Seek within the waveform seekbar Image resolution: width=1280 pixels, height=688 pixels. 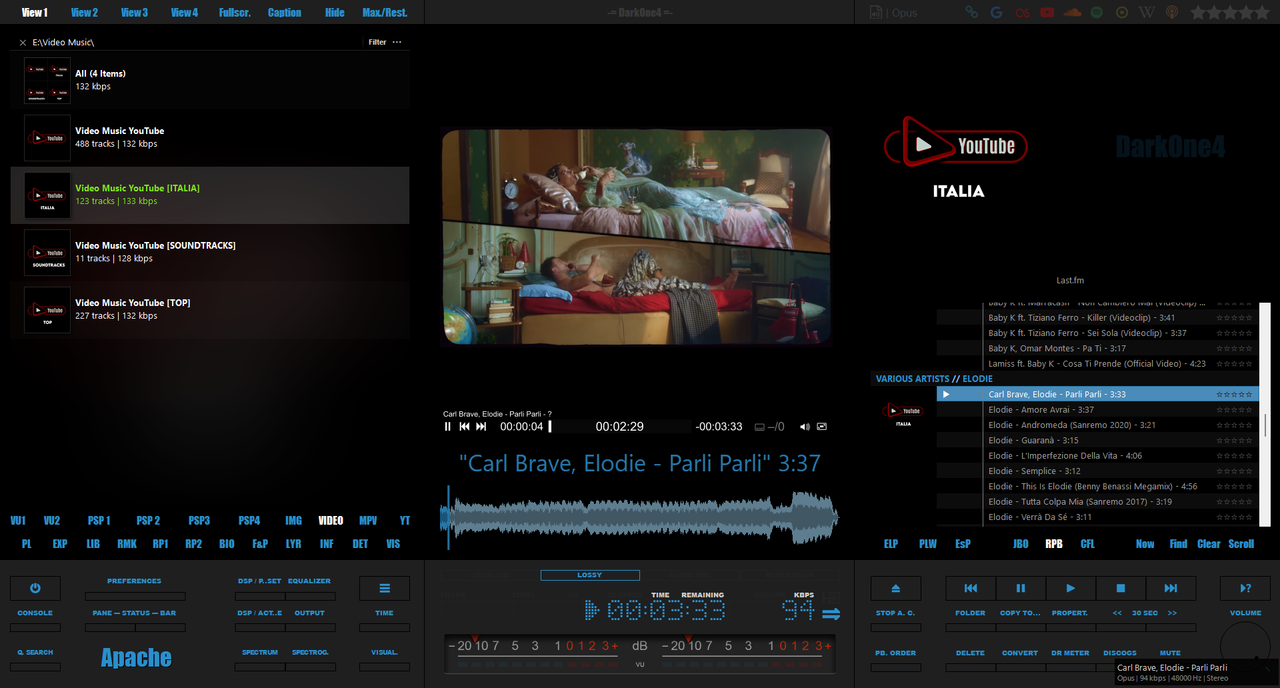[x=639, y=516]
